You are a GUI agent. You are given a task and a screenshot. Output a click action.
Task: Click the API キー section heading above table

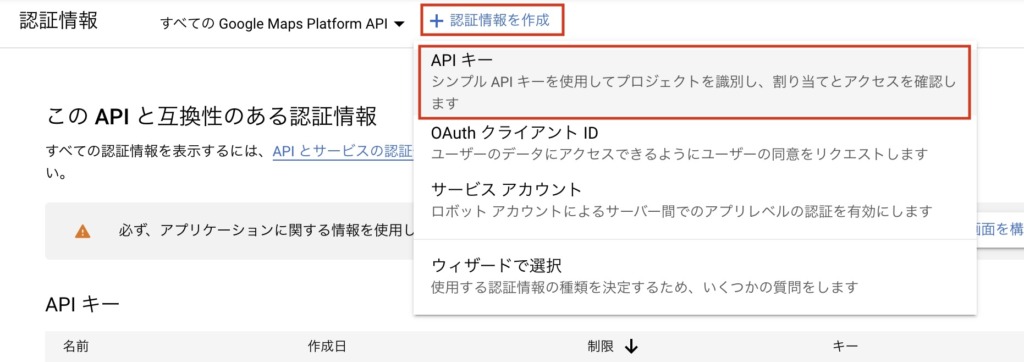(x=82, y=304)
